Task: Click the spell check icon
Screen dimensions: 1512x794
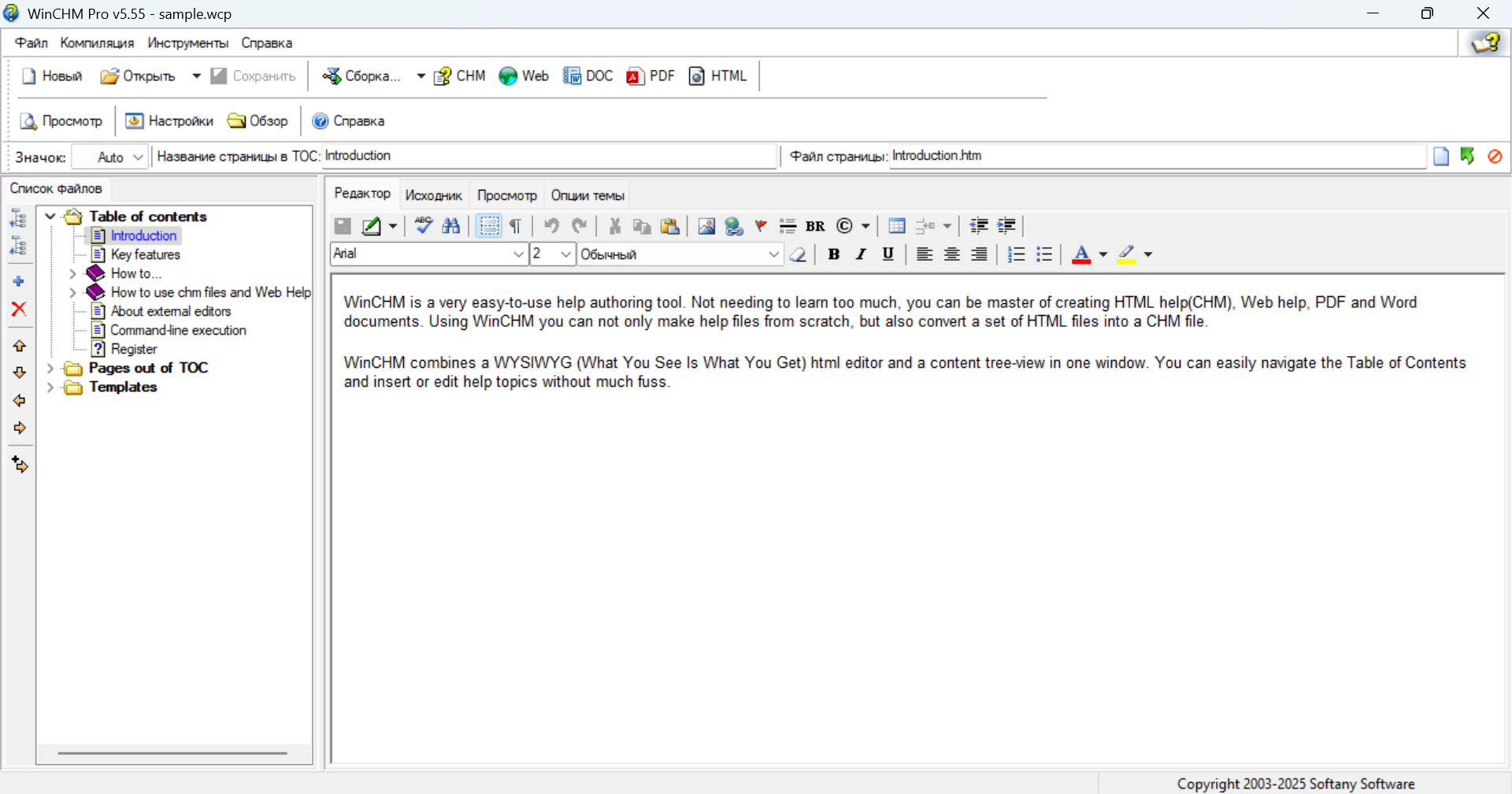Action: [x=424, y=226]
